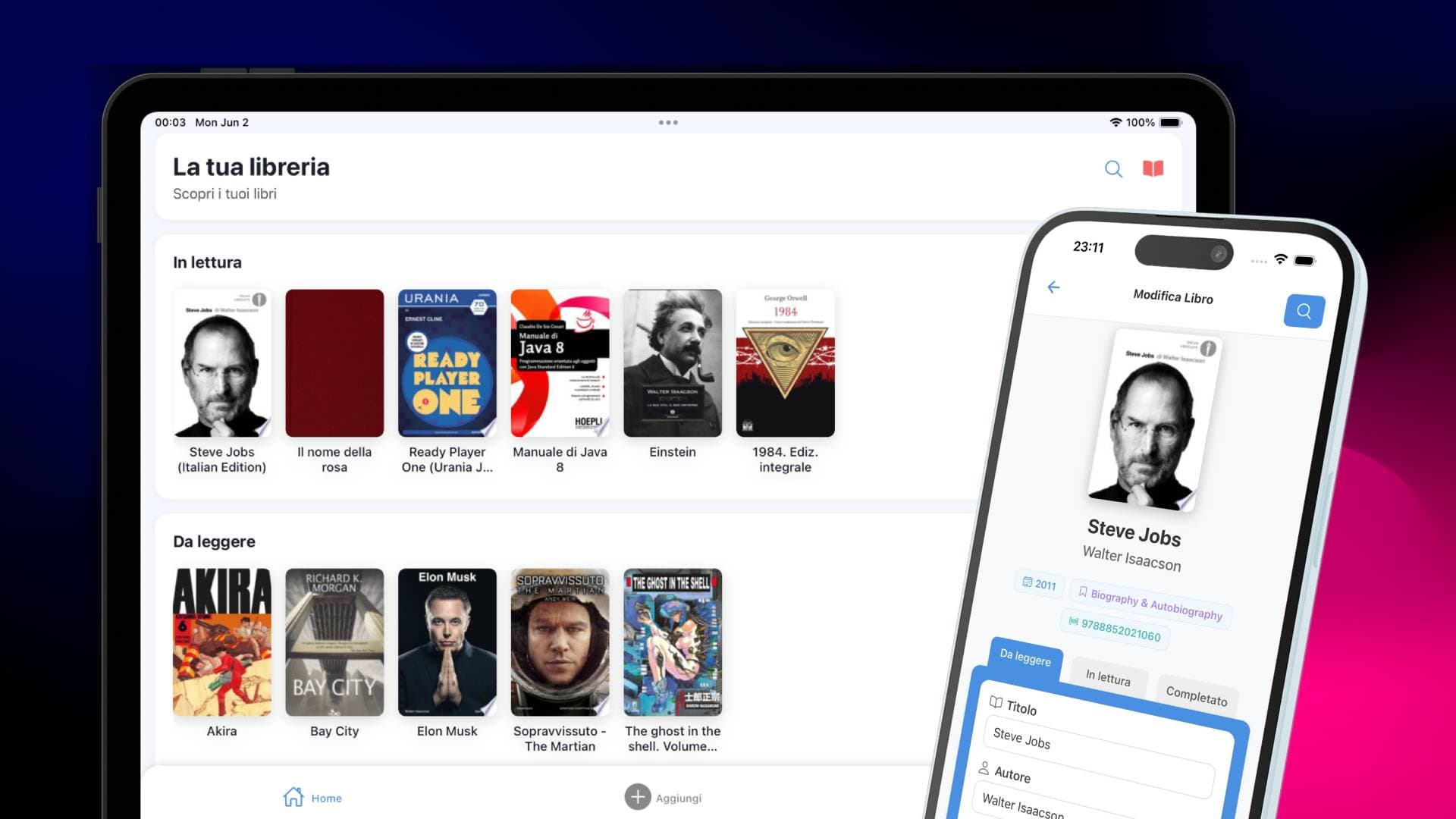This screenshot has height=819, width=1456.
Task: Open the search magnifier in library header
Action: [1113, 169]
